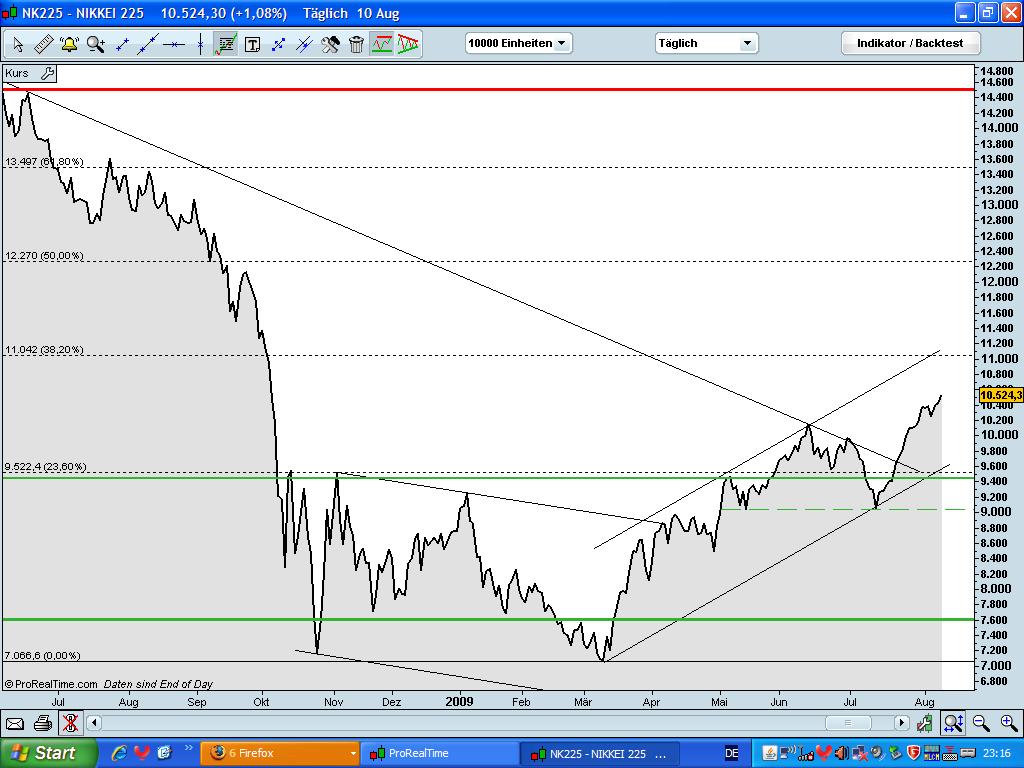1024x768 pixels.
Task: Click the 7.066,6 (0,00%) Fibonacci label
Action: pos(42,655)
